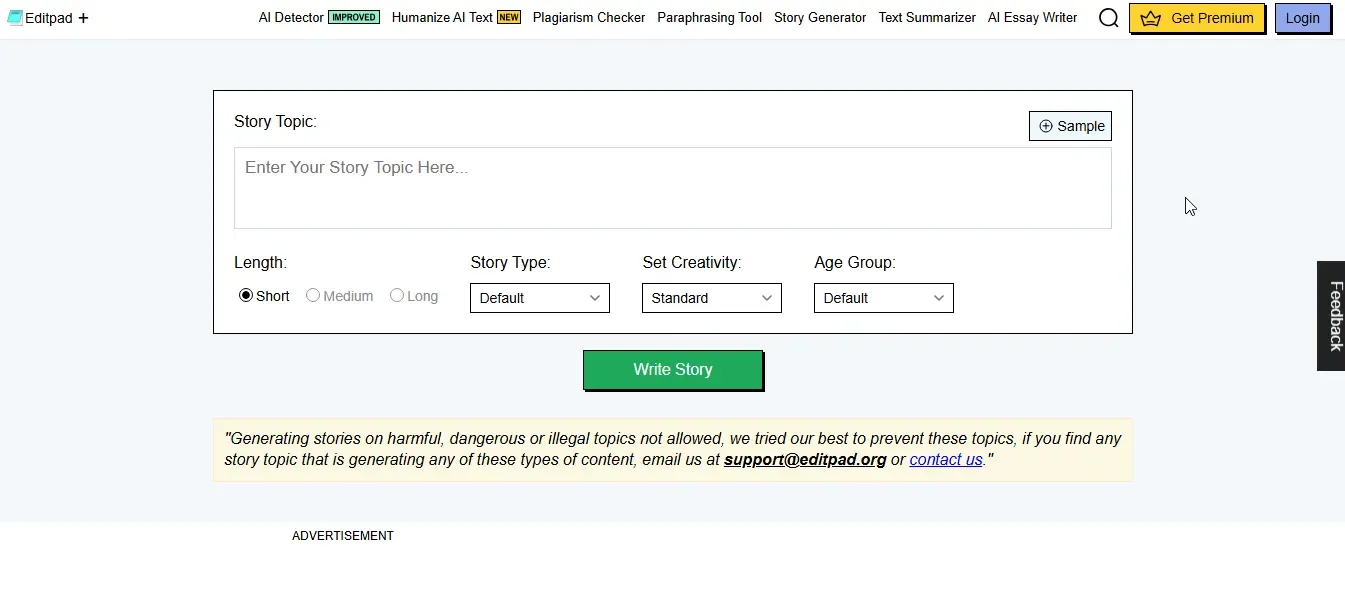
Task: Click the Login button
Action: pos(1303,18)
